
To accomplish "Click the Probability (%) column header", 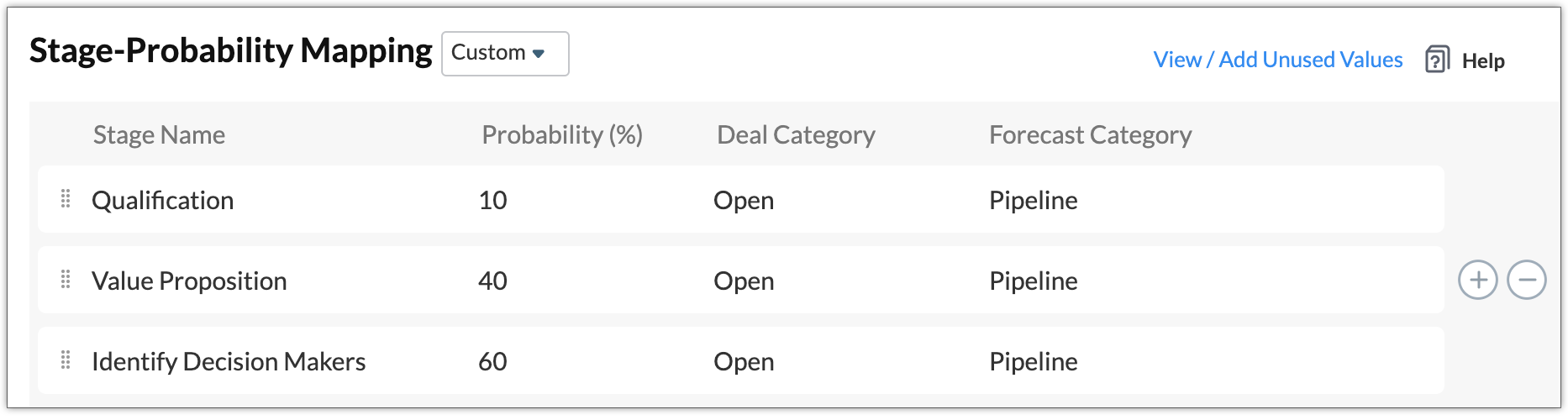I will point(561,134).
